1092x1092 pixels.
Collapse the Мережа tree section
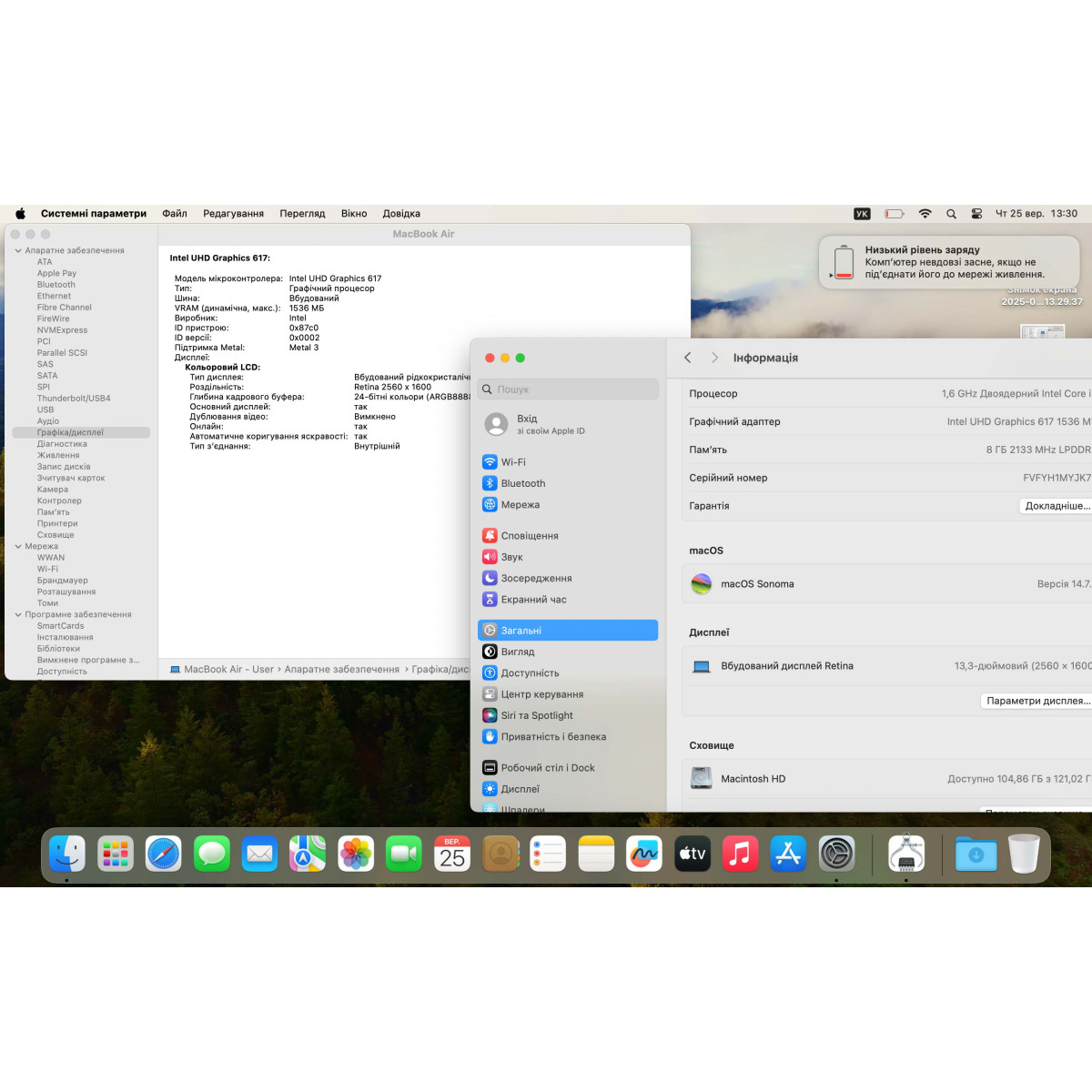[18, 546]
